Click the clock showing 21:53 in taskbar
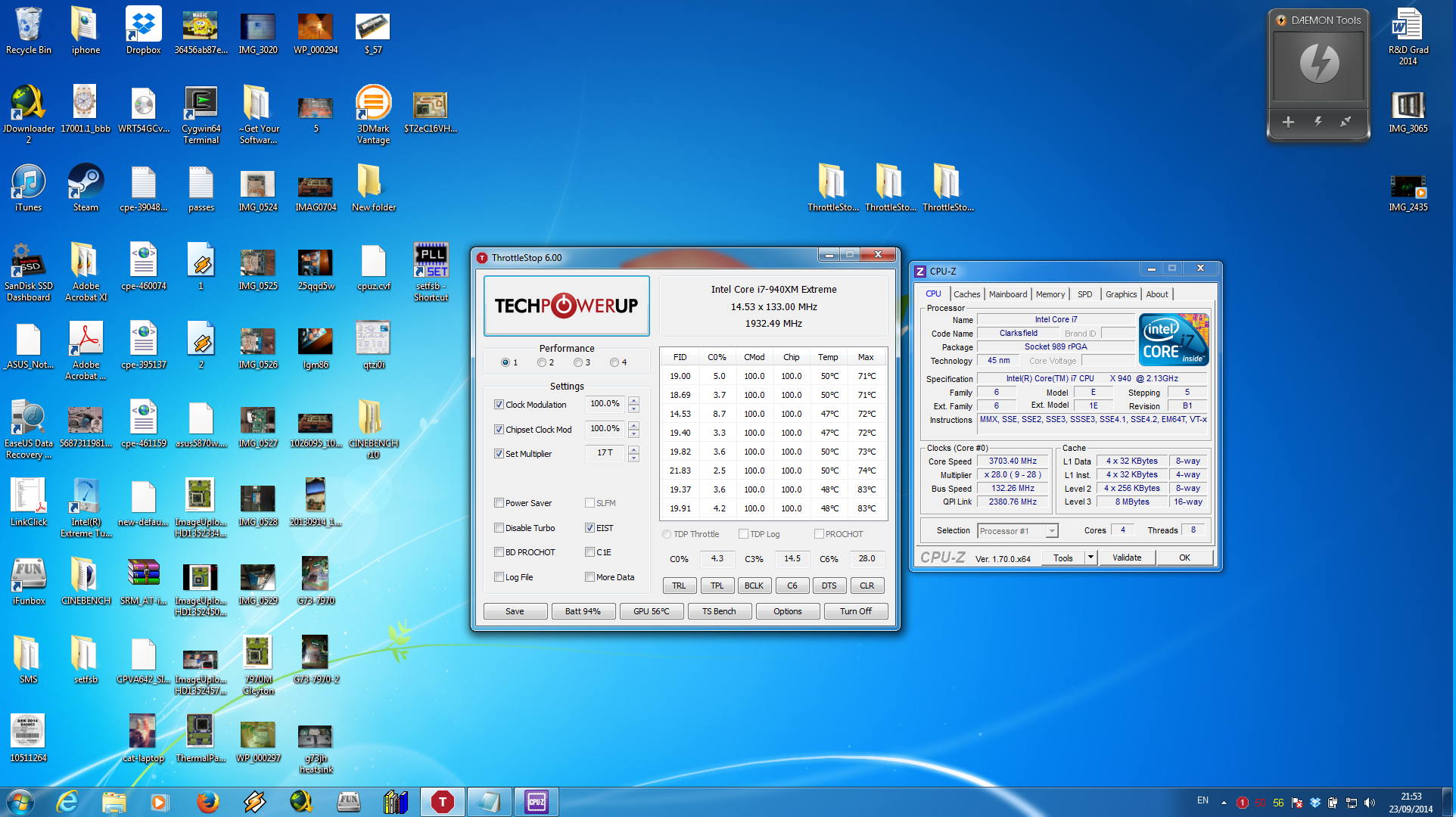The image size is (1456, 817). (x=1411, y=797)
